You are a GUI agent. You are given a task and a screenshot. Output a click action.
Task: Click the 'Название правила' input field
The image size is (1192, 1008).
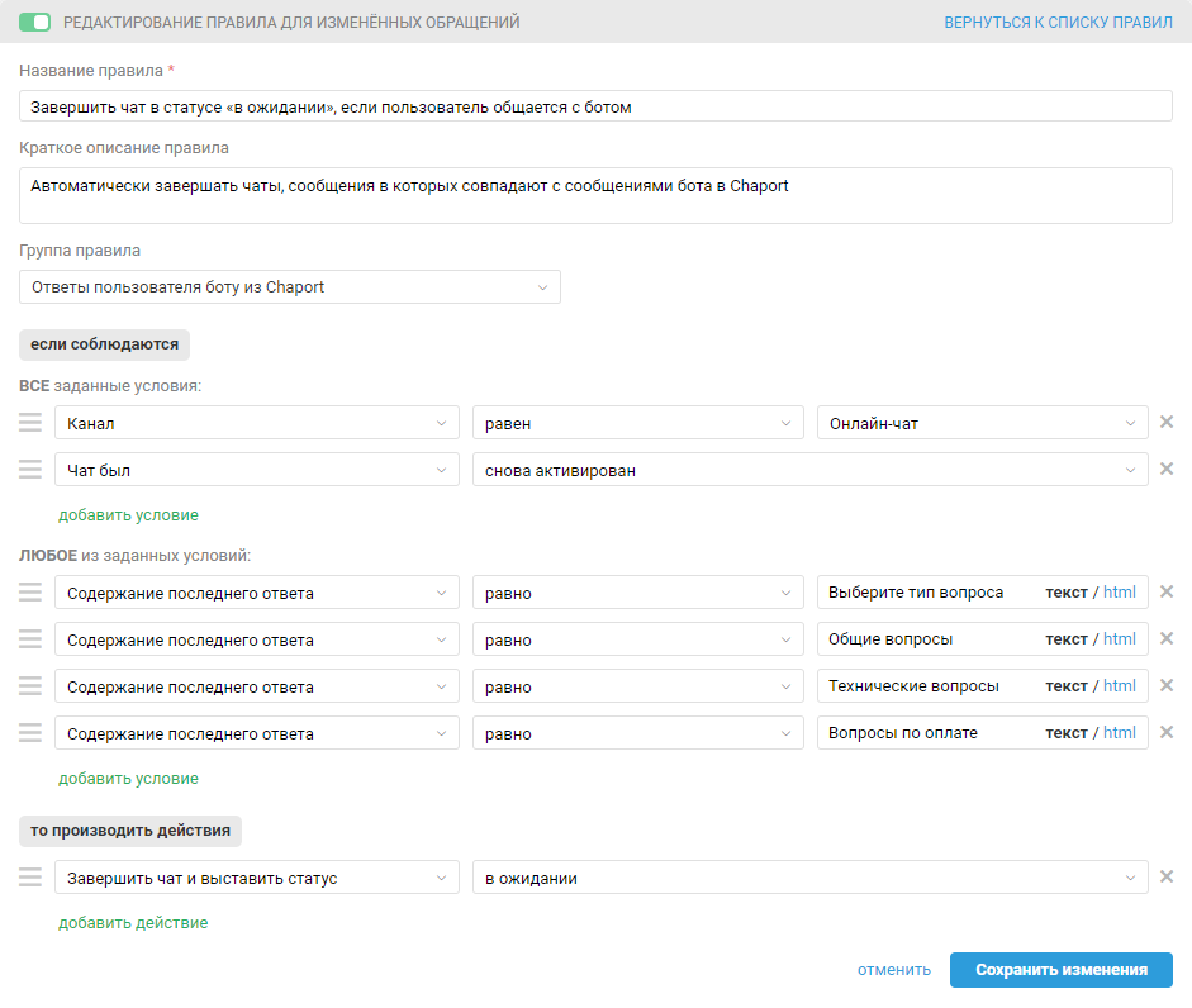595,106
